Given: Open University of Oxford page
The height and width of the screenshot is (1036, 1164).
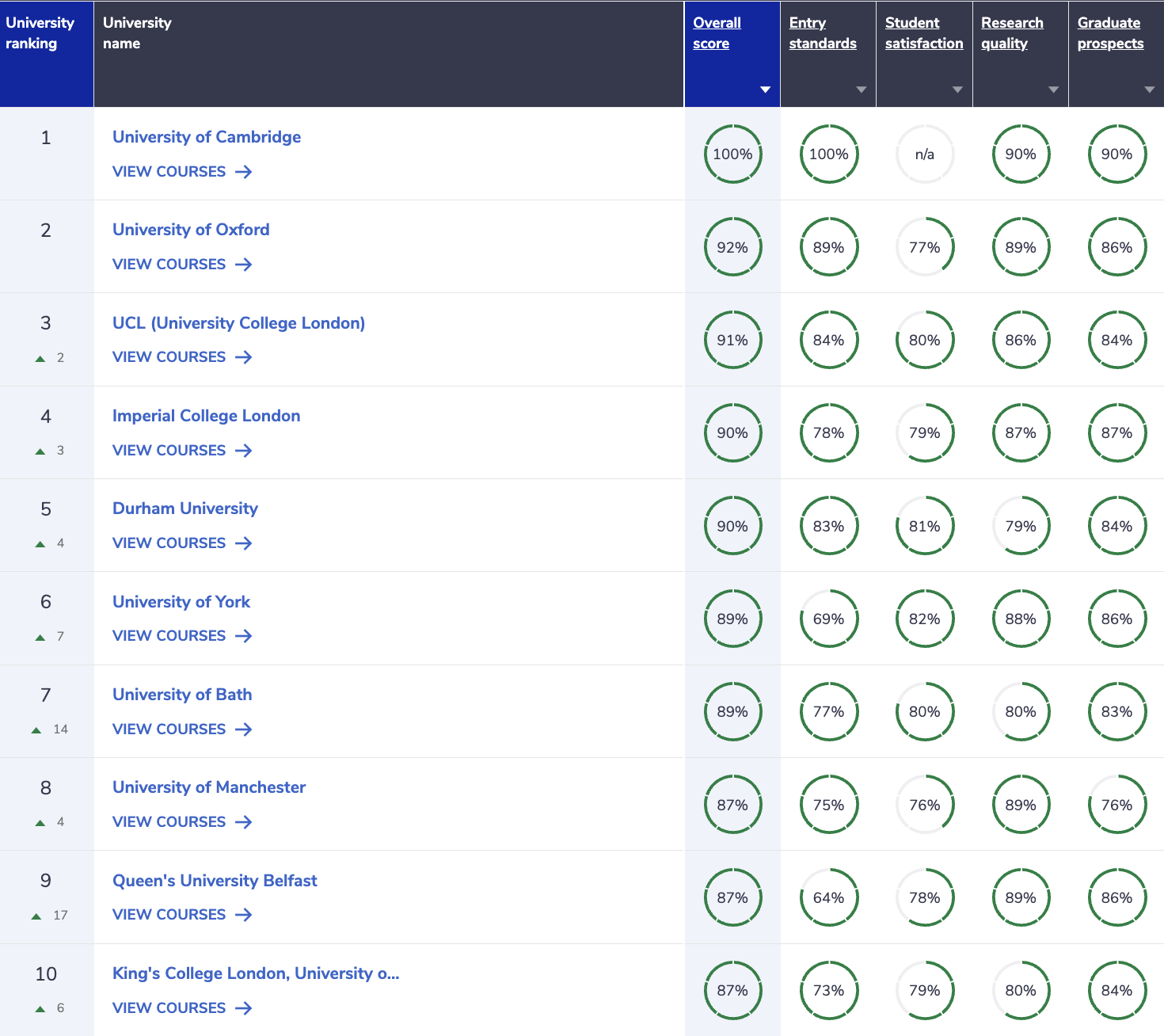Looking at the screenshot, I should pos(191,230).
